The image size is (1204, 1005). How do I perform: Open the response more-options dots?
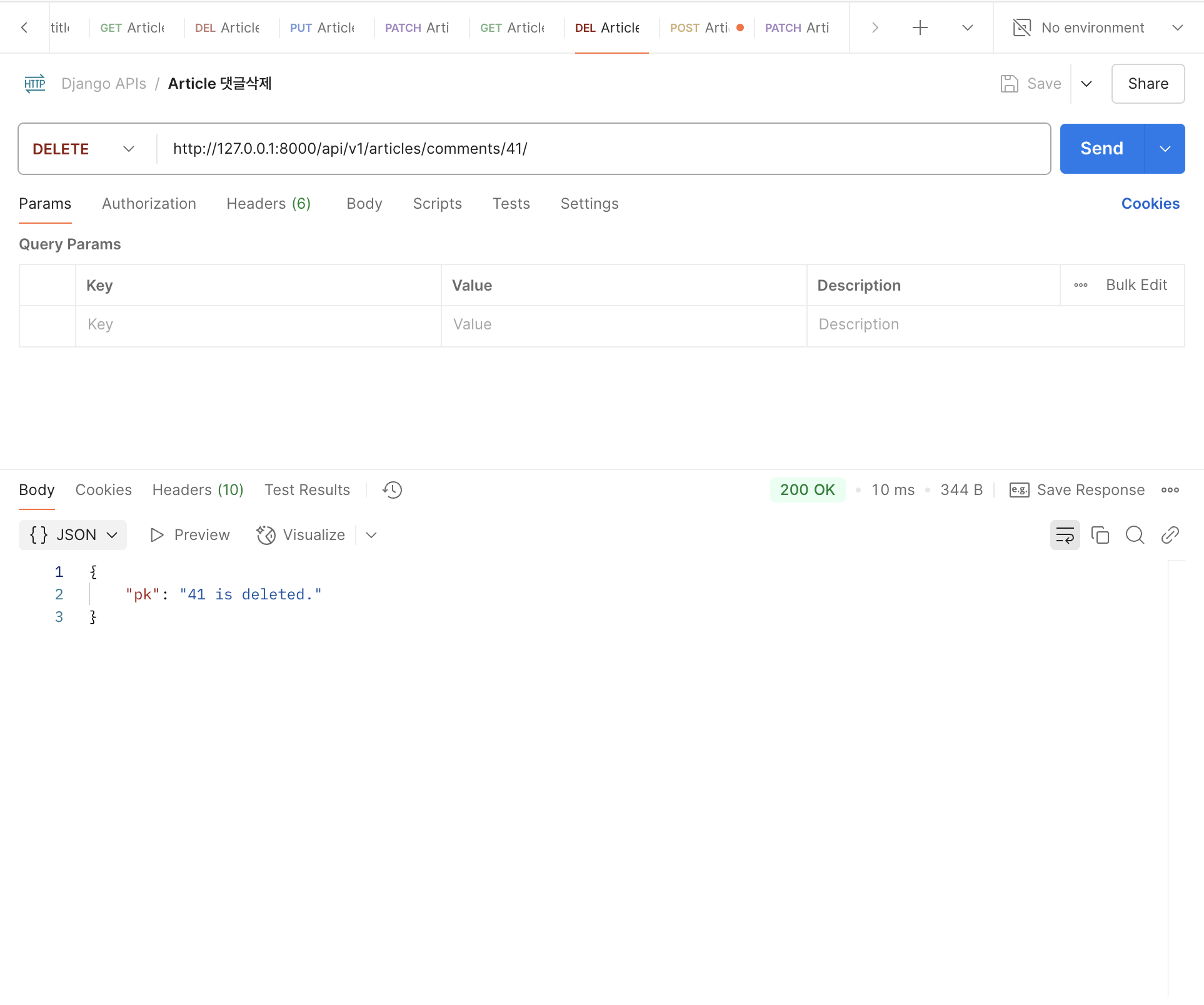[x=1170, y=490]
